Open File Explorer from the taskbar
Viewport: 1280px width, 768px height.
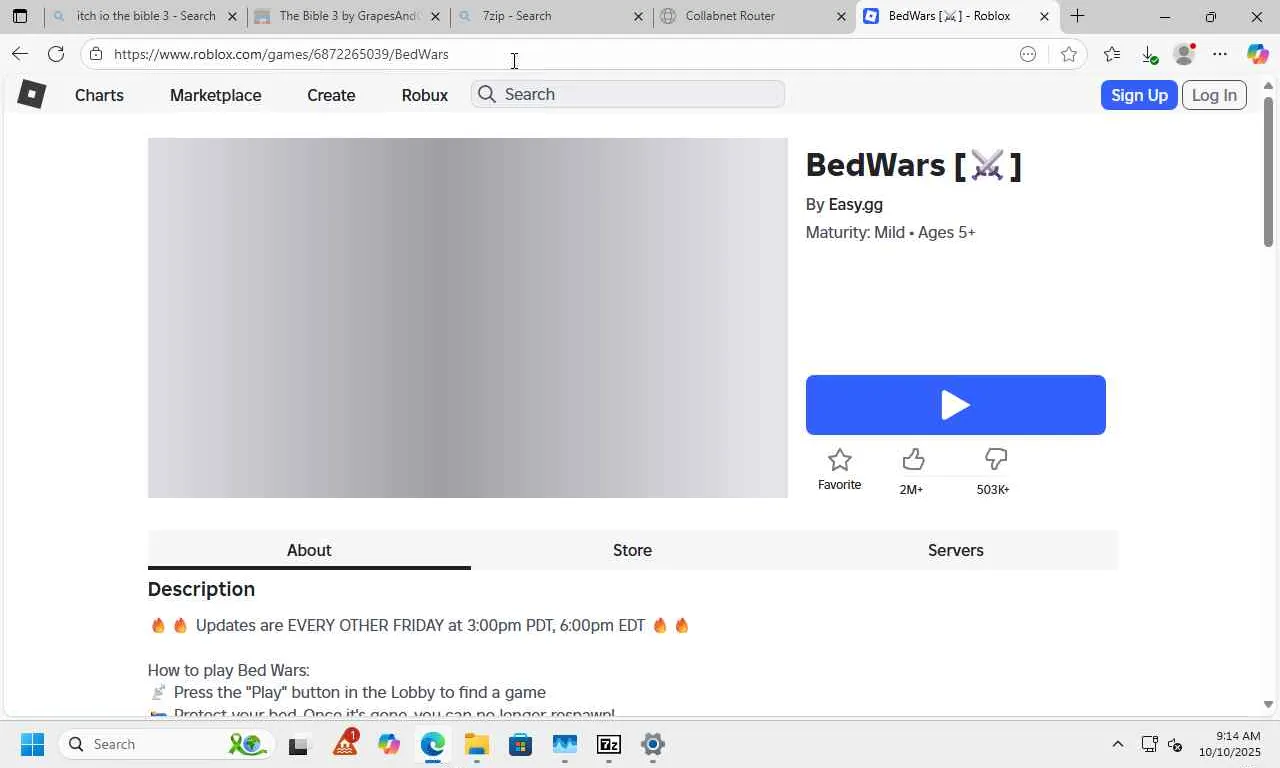(x=476, y=744)
